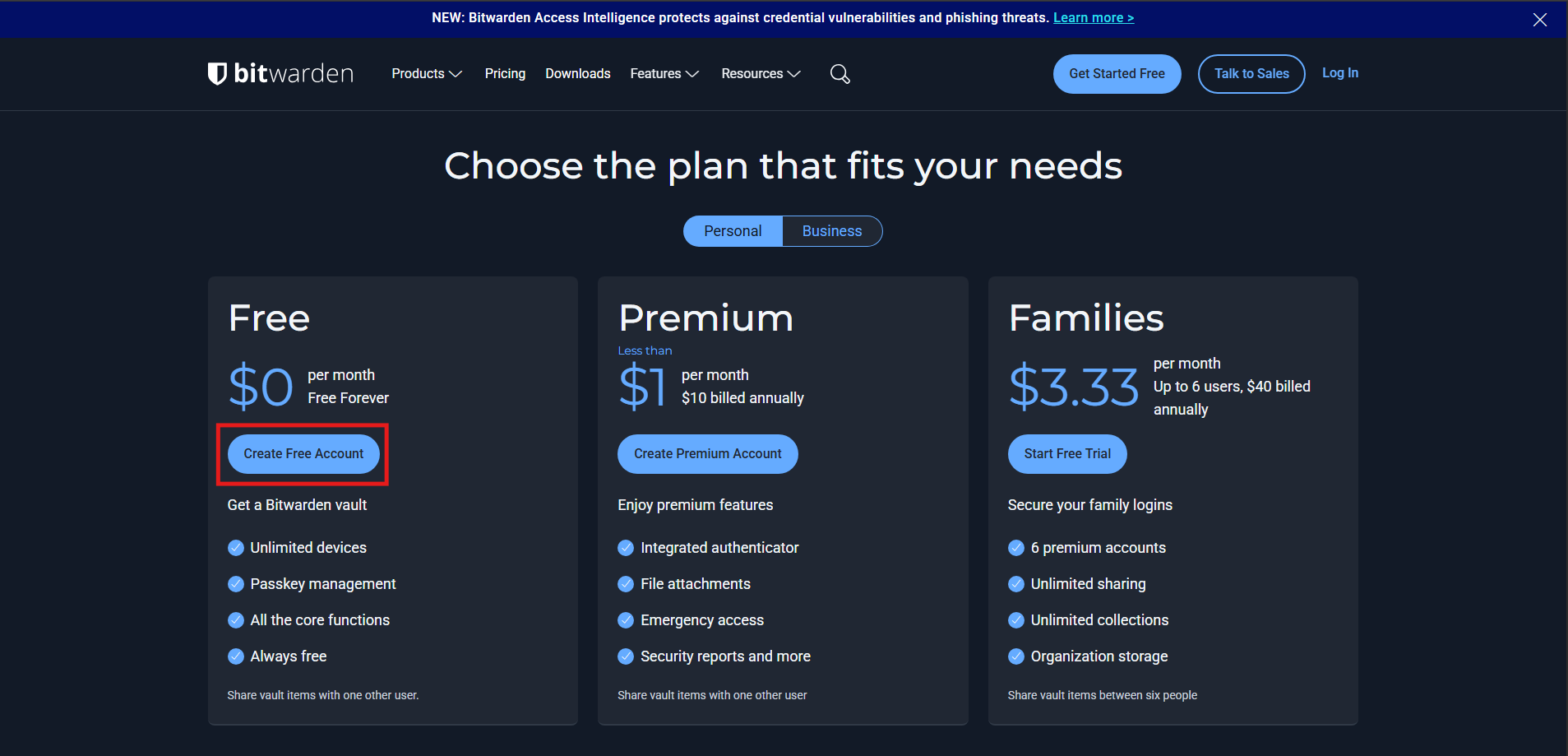Click the search magnifier icon
The image size is (1568, 756).
click(840, 74)
